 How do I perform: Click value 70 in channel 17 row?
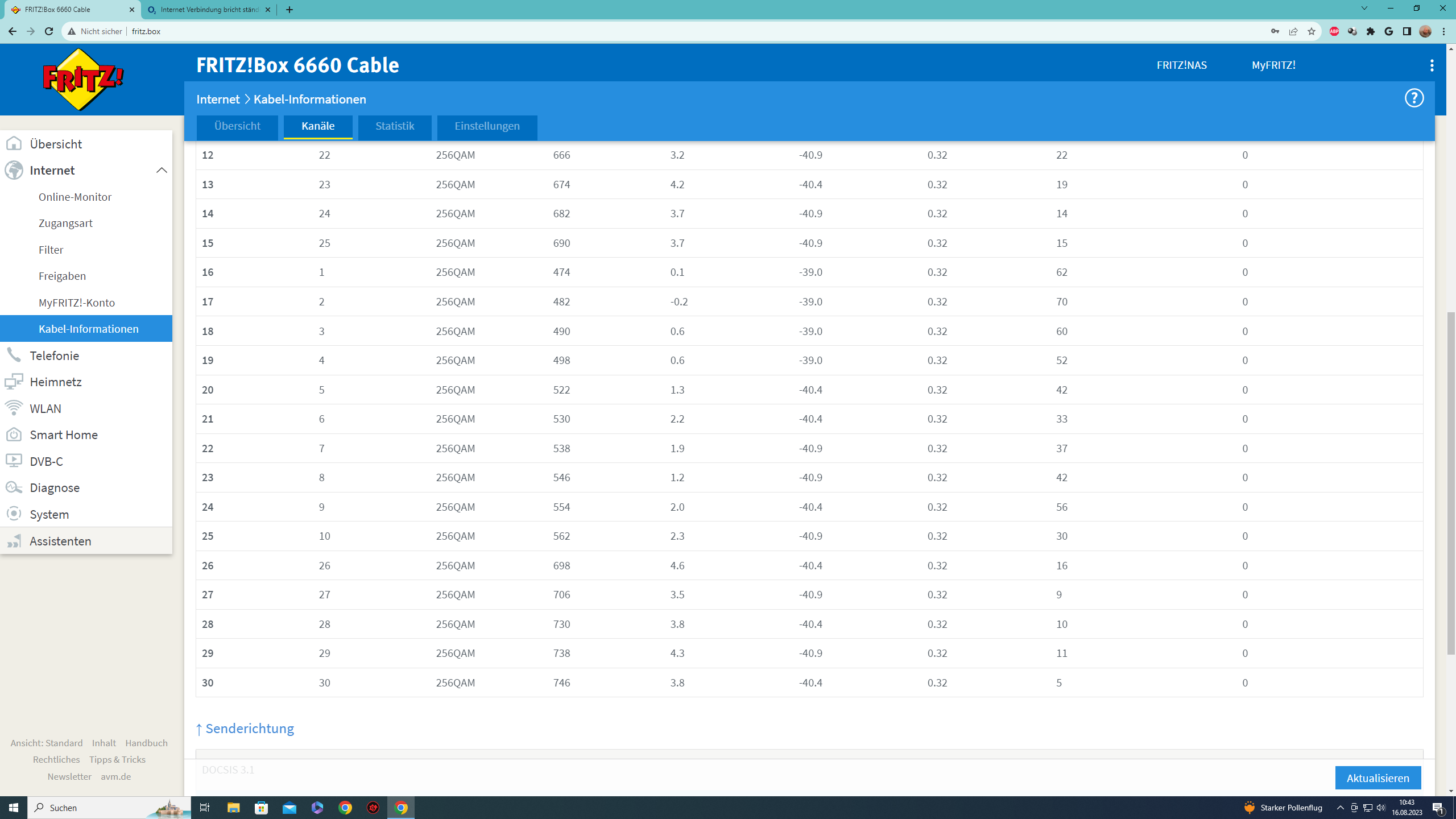coord(1062,301)
